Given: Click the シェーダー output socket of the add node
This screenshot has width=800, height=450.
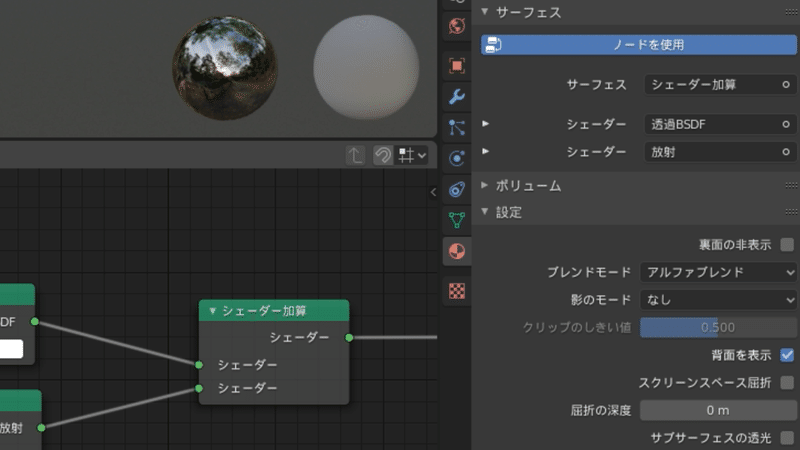Looking at the screenshot, I should tap(349, 338).
